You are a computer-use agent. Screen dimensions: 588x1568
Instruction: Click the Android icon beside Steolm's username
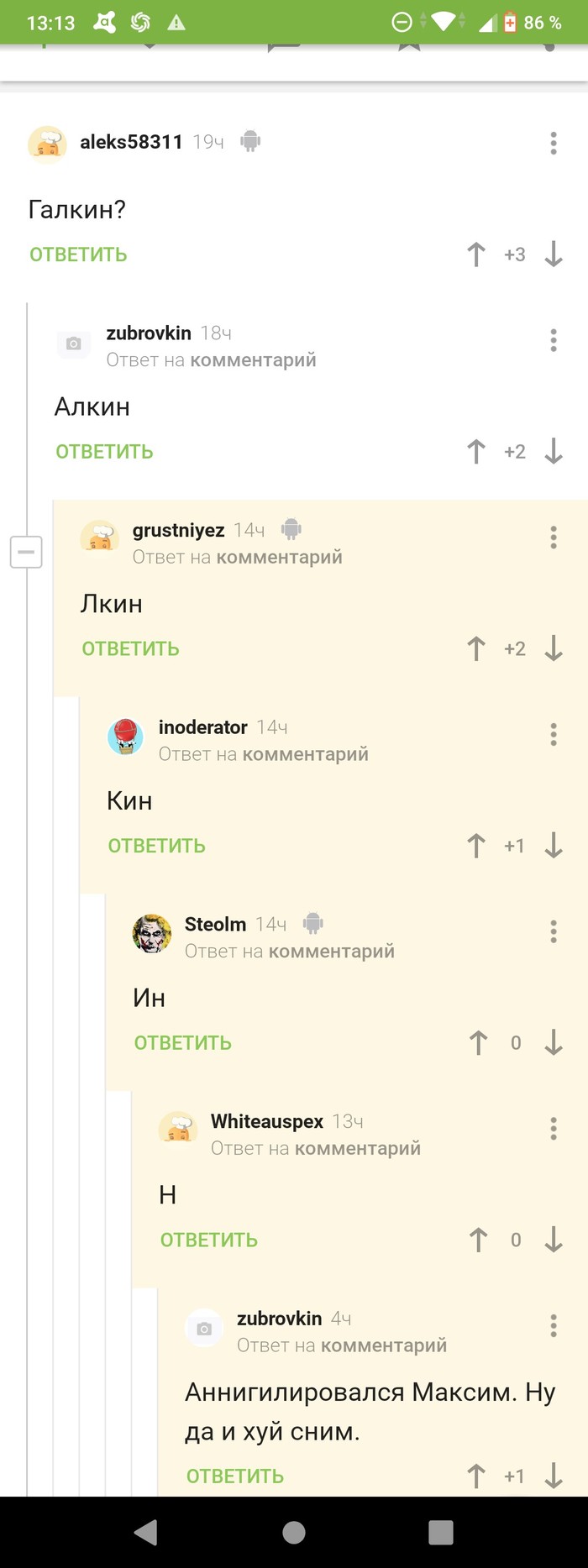pos(312,923)
